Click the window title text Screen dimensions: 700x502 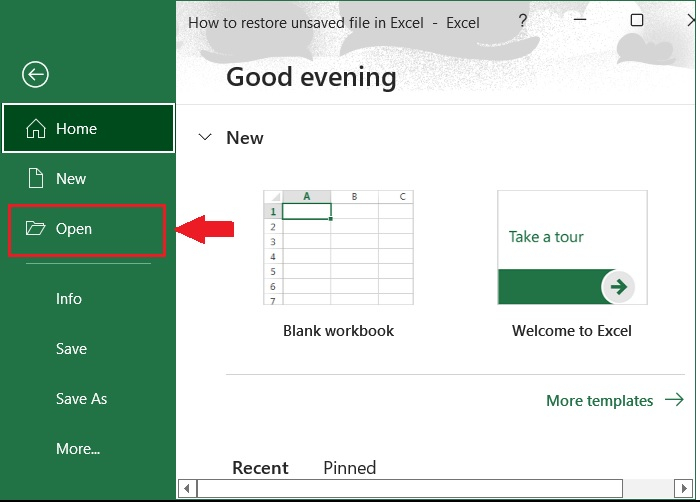pos(334,23)
